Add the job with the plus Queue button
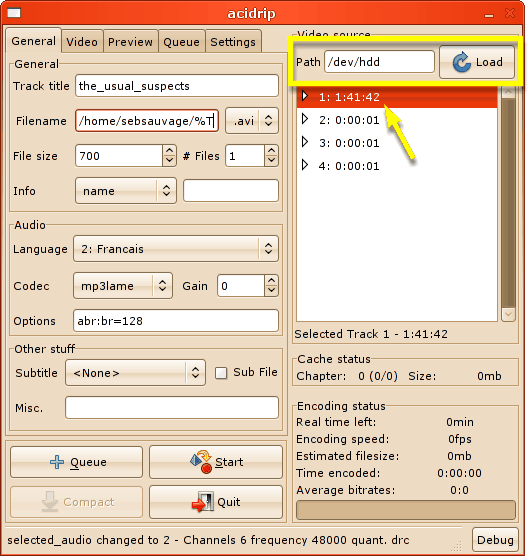 (x=77, y=462)
